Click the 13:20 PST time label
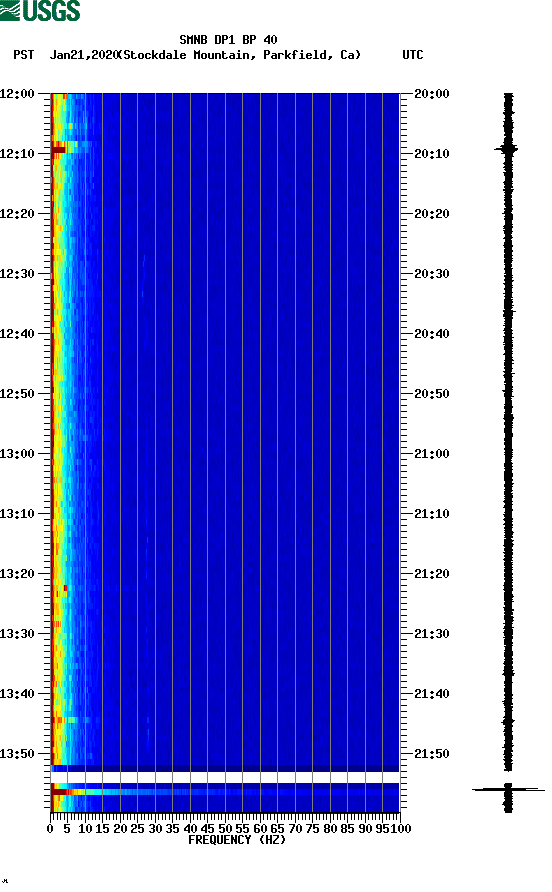This screenshot has width=552, height=892. tap(17, 573)
